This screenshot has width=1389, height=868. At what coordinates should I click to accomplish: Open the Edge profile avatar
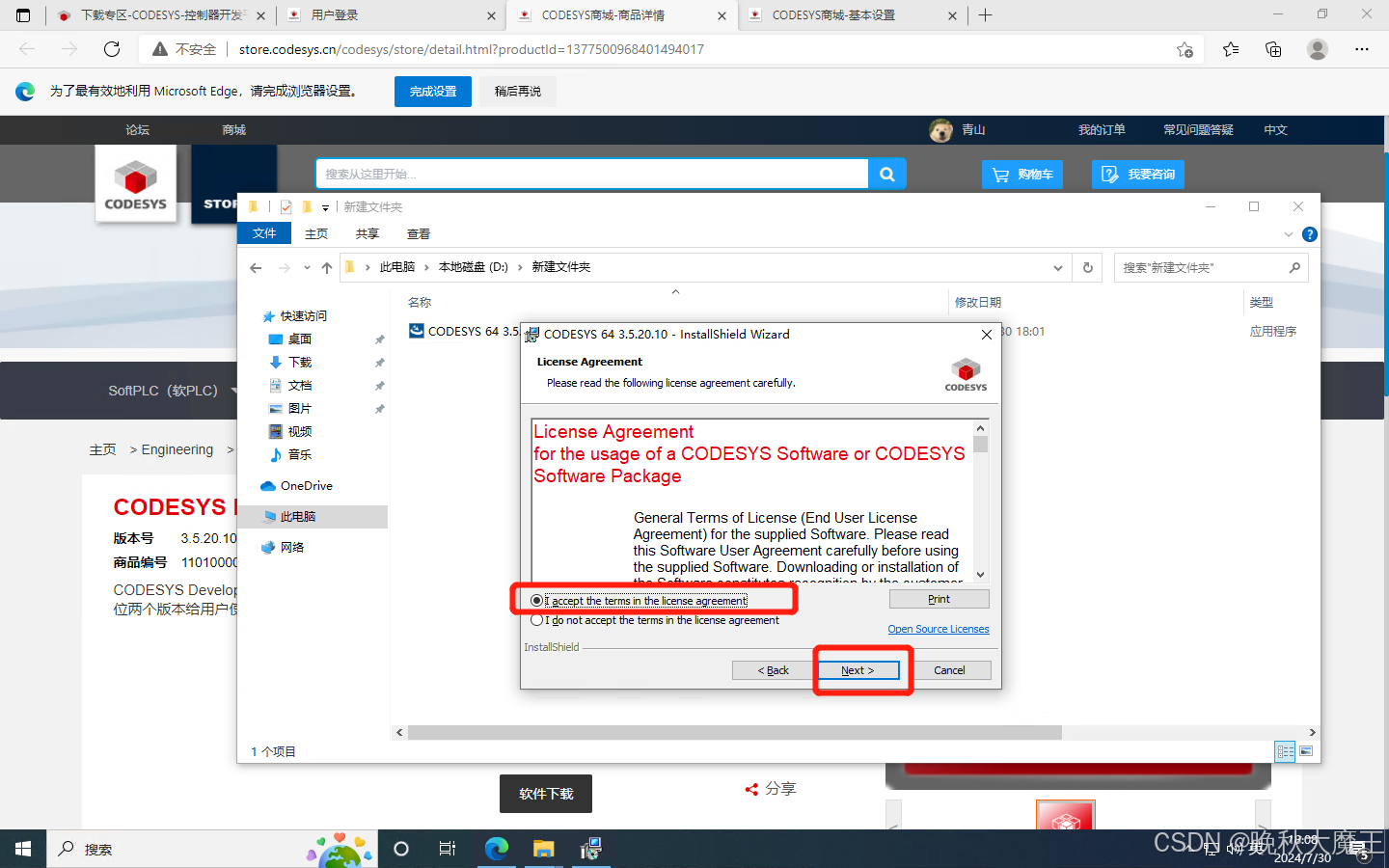pos(1318,49)
